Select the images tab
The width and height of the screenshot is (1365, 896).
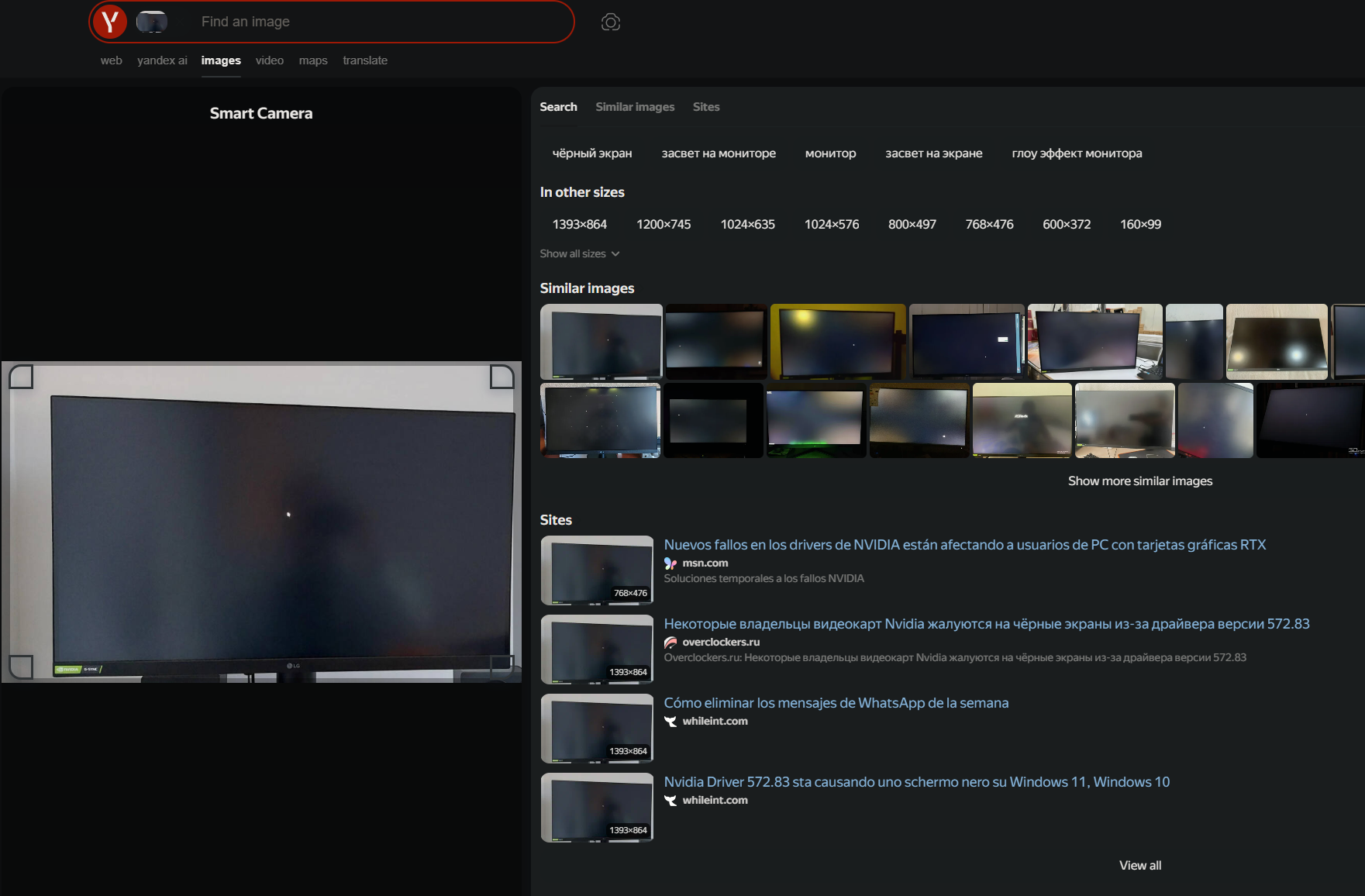(x=221, y=60)
